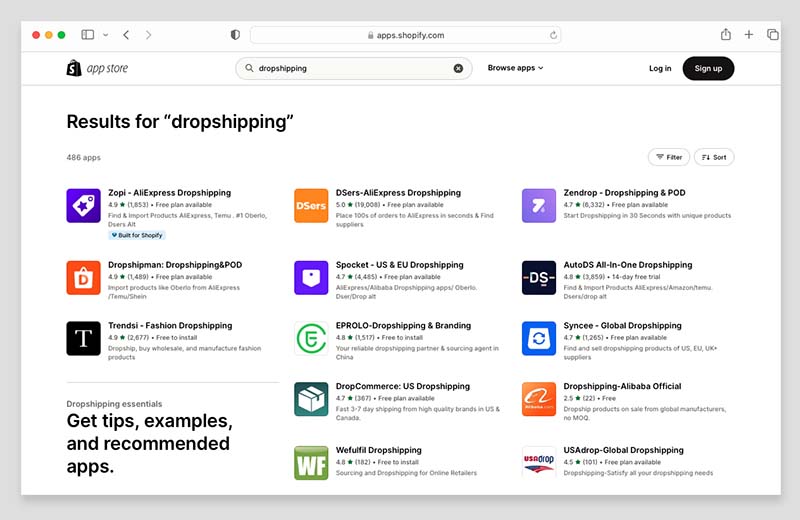Click the Results for "dropshipping" heading
The image size is (800, 520).
click(180, 122)
